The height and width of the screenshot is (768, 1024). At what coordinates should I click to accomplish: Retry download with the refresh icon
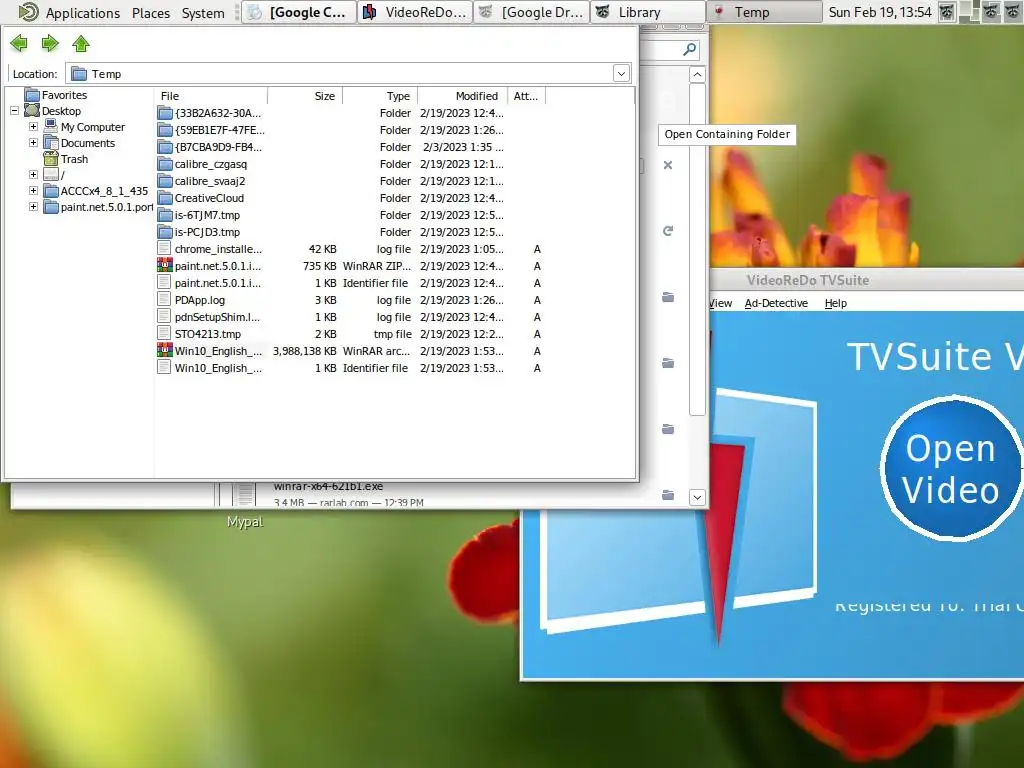(x=667, y=231)
